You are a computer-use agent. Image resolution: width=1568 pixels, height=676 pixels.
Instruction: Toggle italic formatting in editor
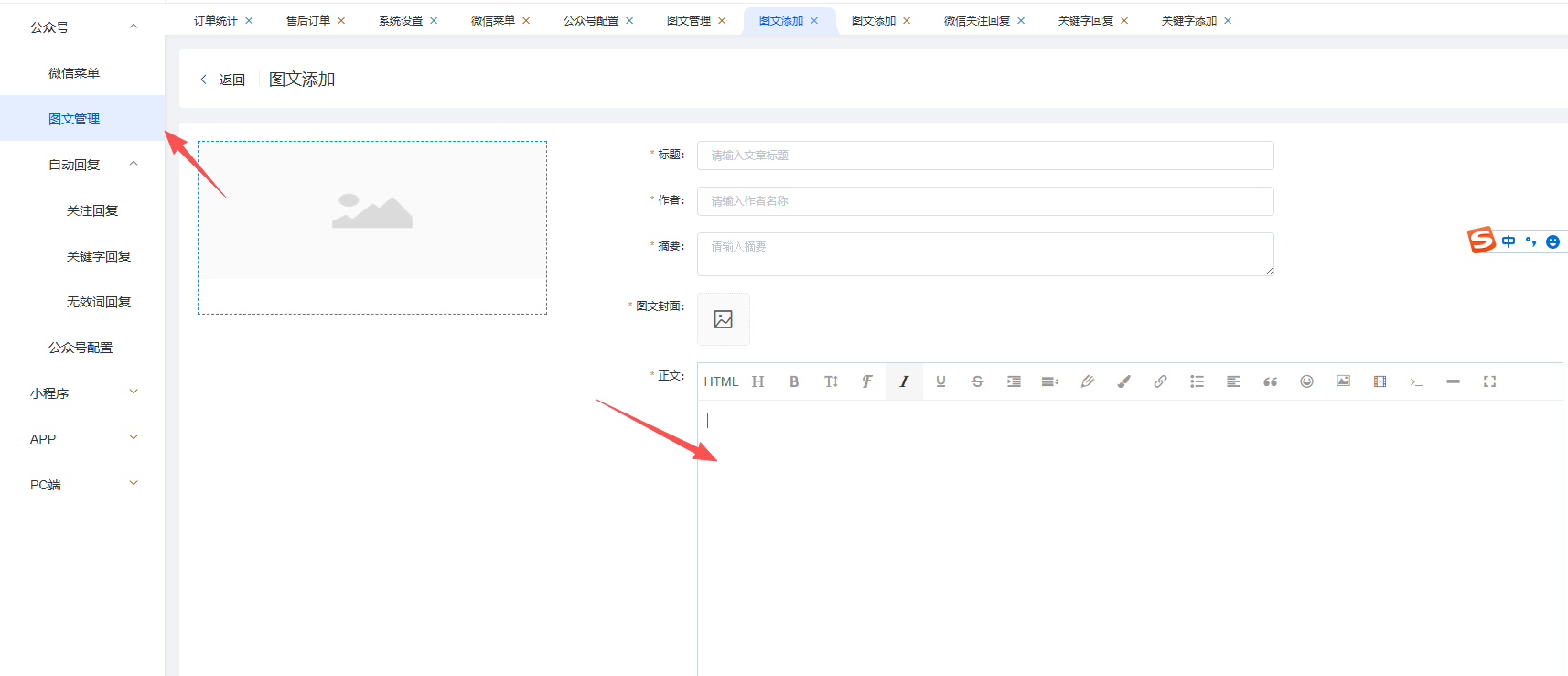(x=904, y=381)
